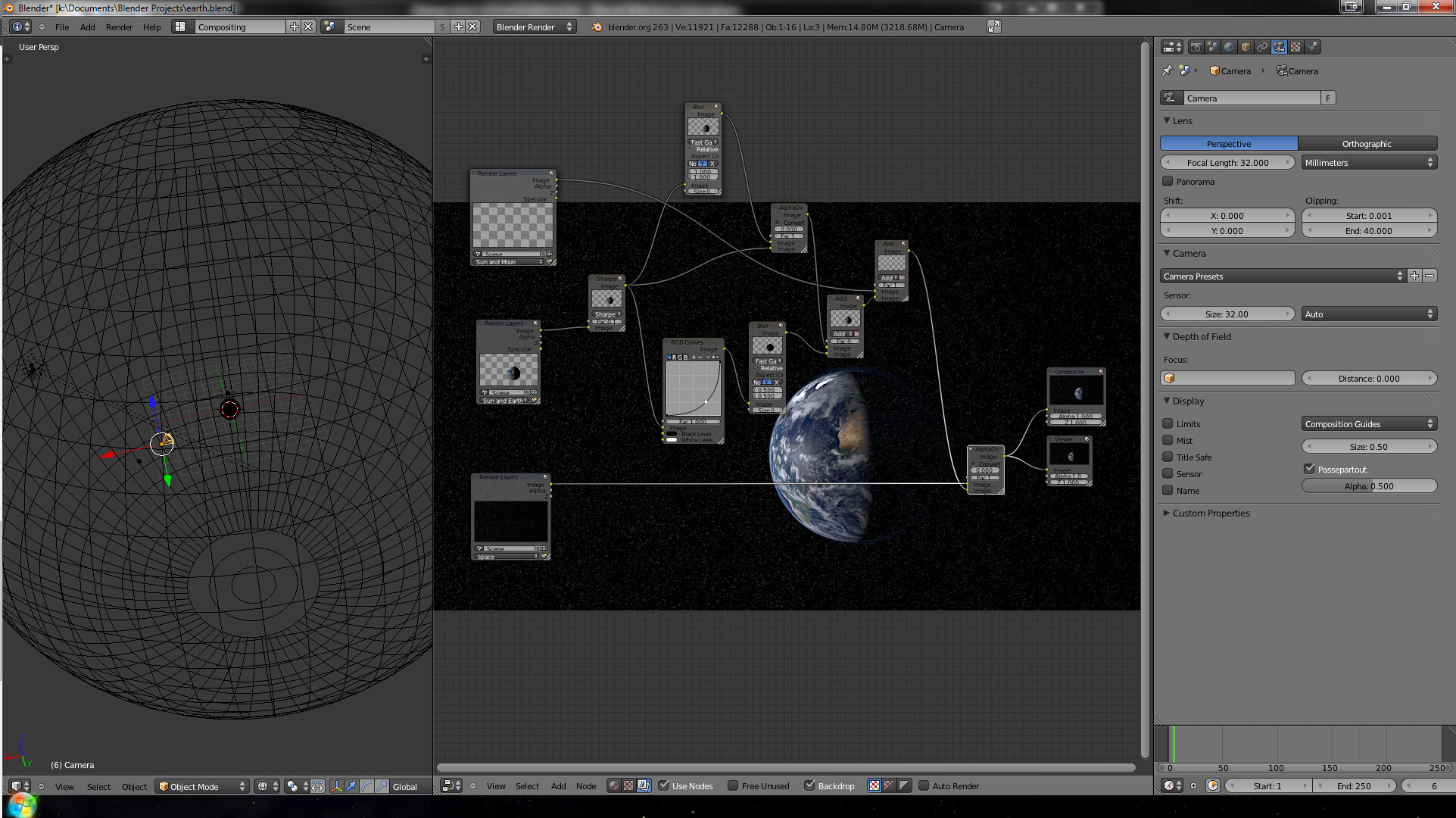This screenshot has width=1456, height=818.
Task: Open the File menu
Action: [62, 27]
